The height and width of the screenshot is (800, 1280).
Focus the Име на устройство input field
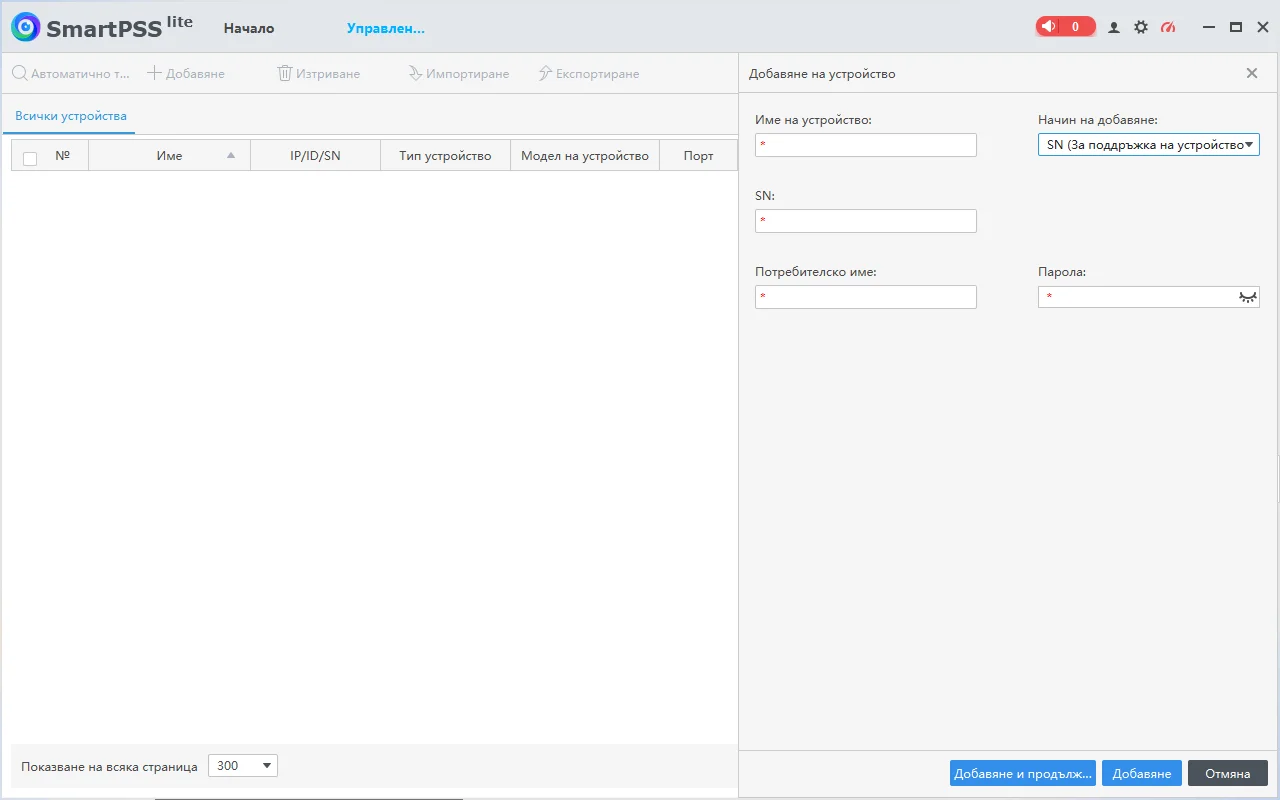(x=866, y=145)
